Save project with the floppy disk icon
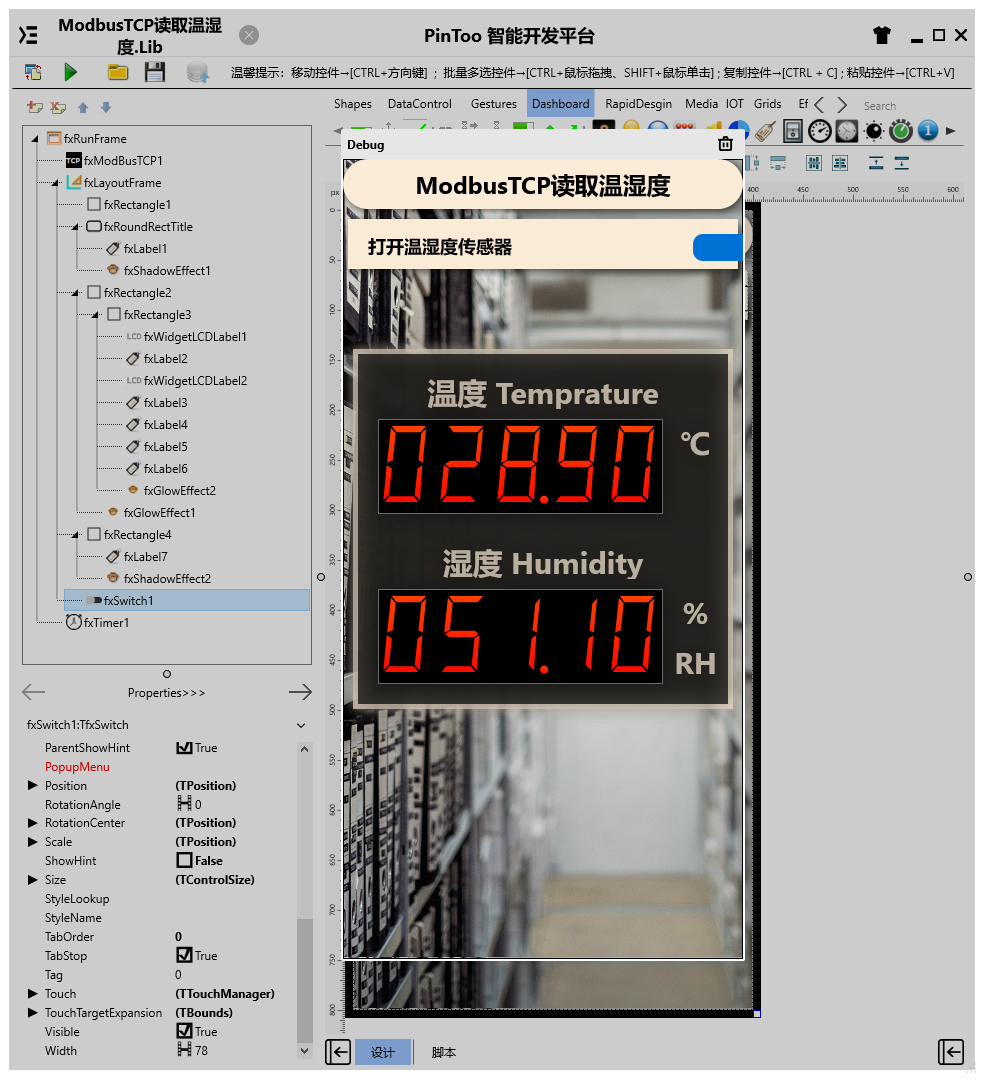The height and width of the screenshot is (1079, 984). (155, 72)
